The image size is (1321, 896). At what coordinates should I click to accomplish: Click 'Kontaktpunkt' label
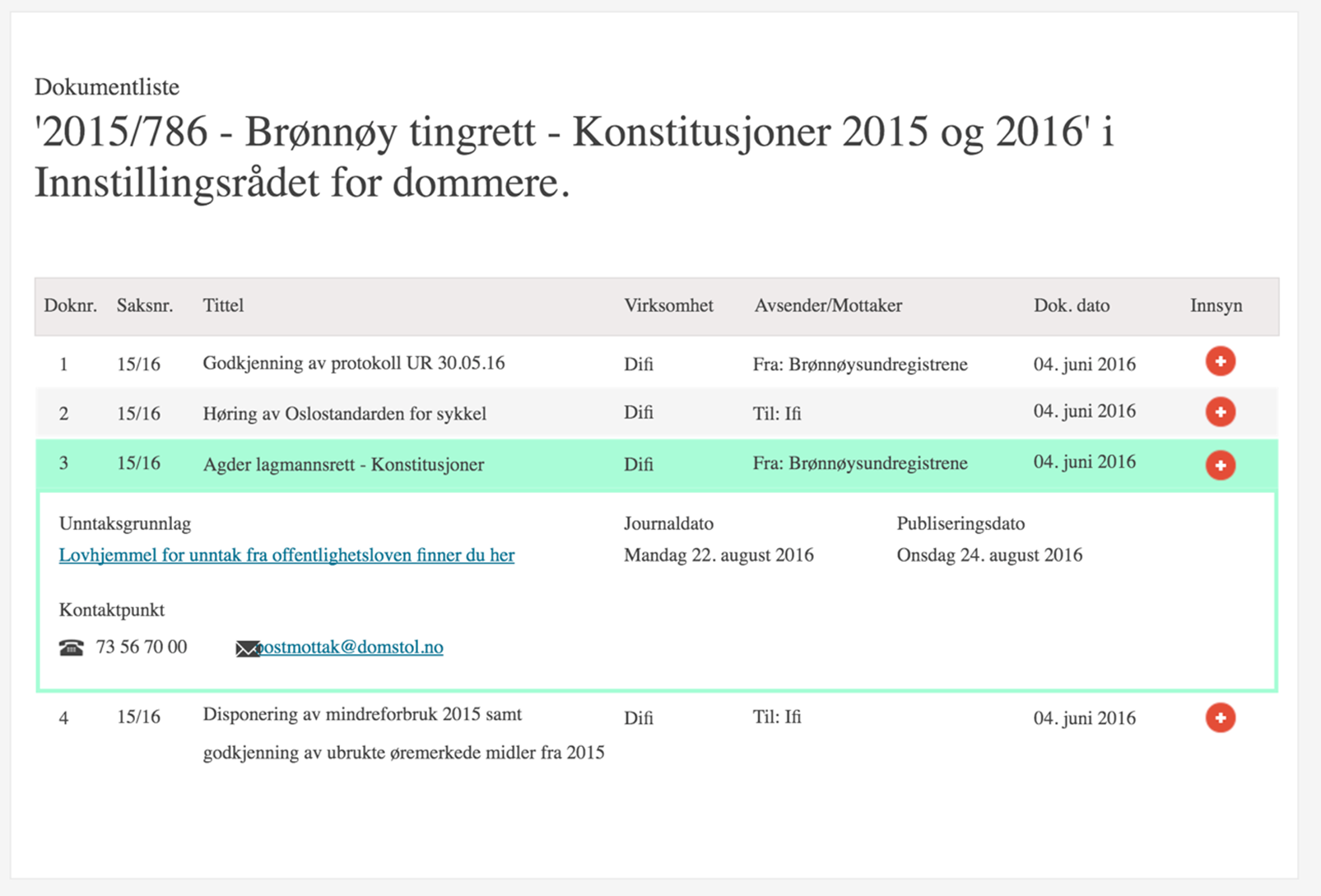point(112,610)
